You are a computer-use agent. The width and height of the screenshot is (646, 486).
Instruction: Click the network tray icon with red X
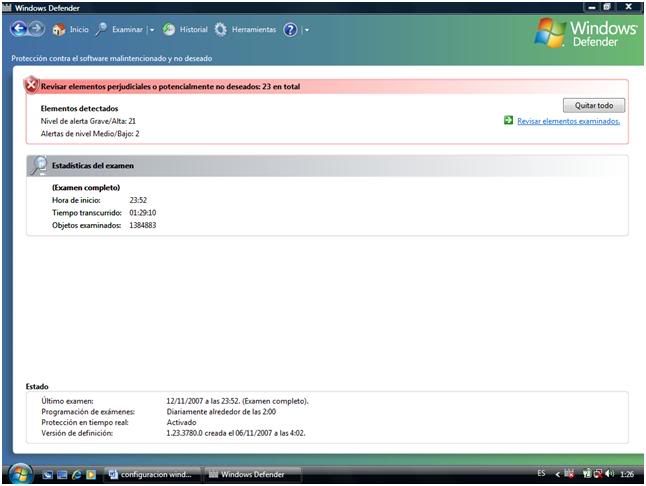click(x=598, y=474)
